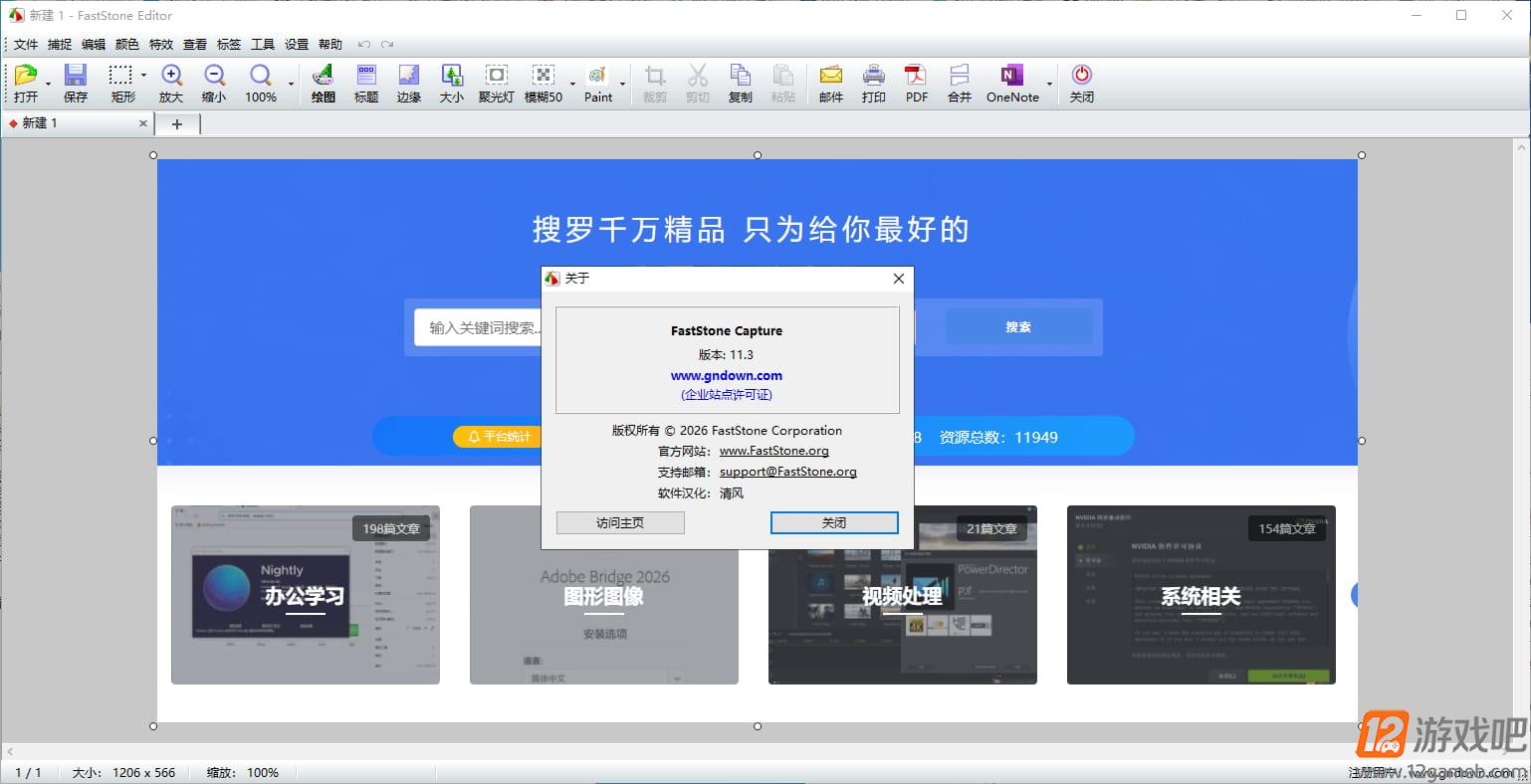The image size is (1531, 784).
Task: Open the 捕捉 (Capture) menu
Action: coord(60,44)
